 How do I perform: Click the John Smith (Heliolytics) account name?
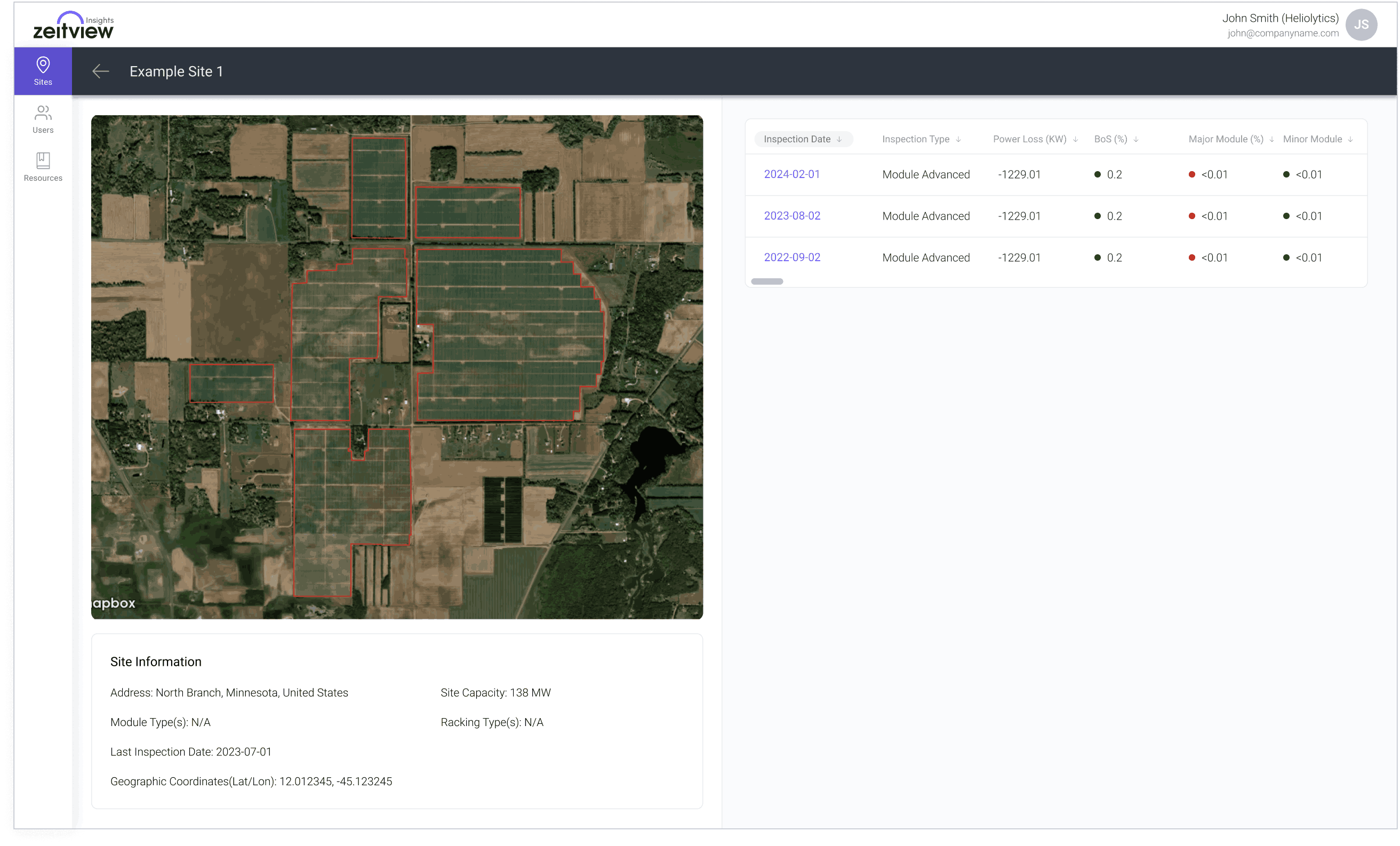tap(1280, 18)
